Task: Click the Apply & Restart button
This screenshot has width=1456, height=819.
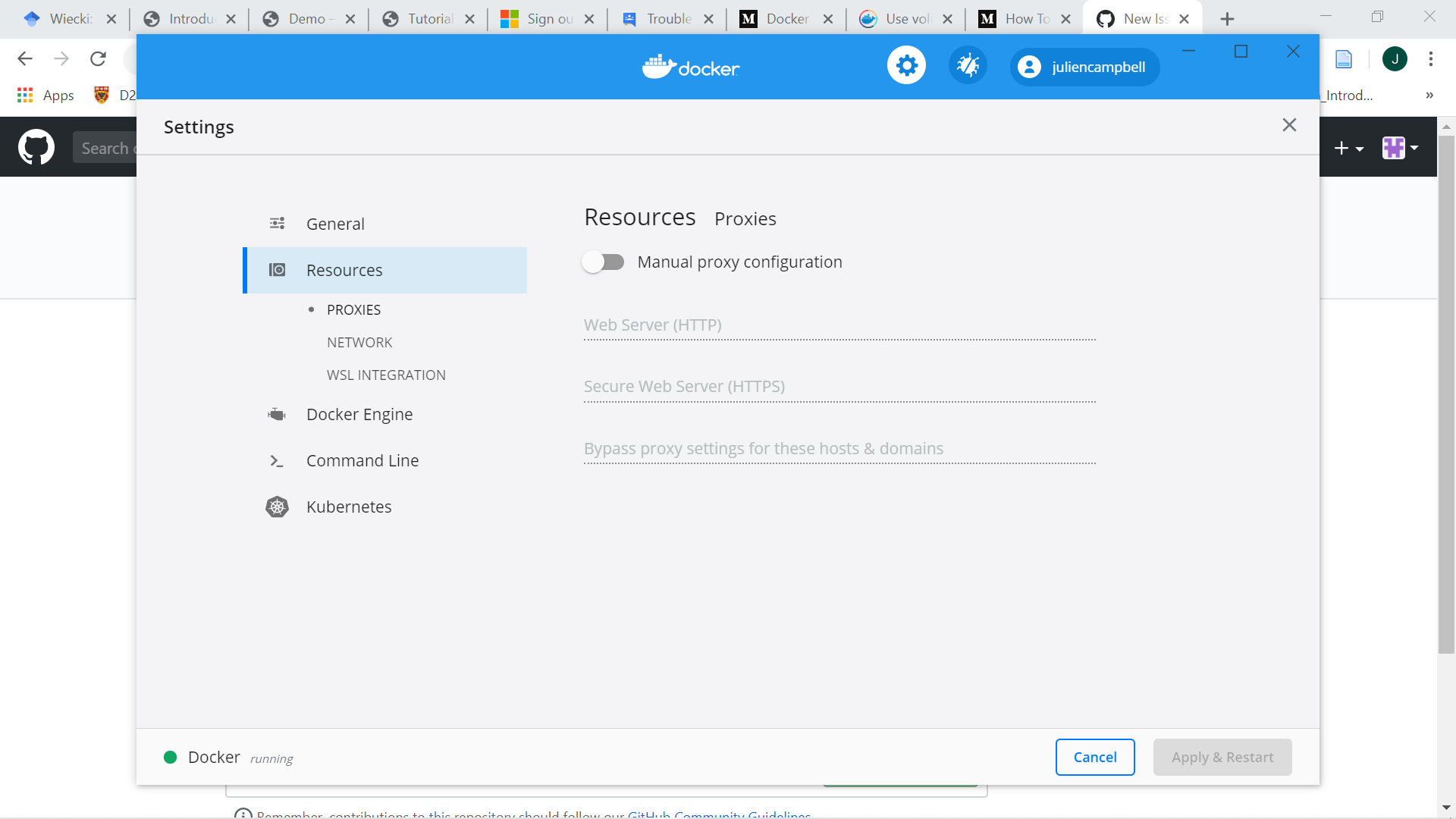Action: 1223,757
